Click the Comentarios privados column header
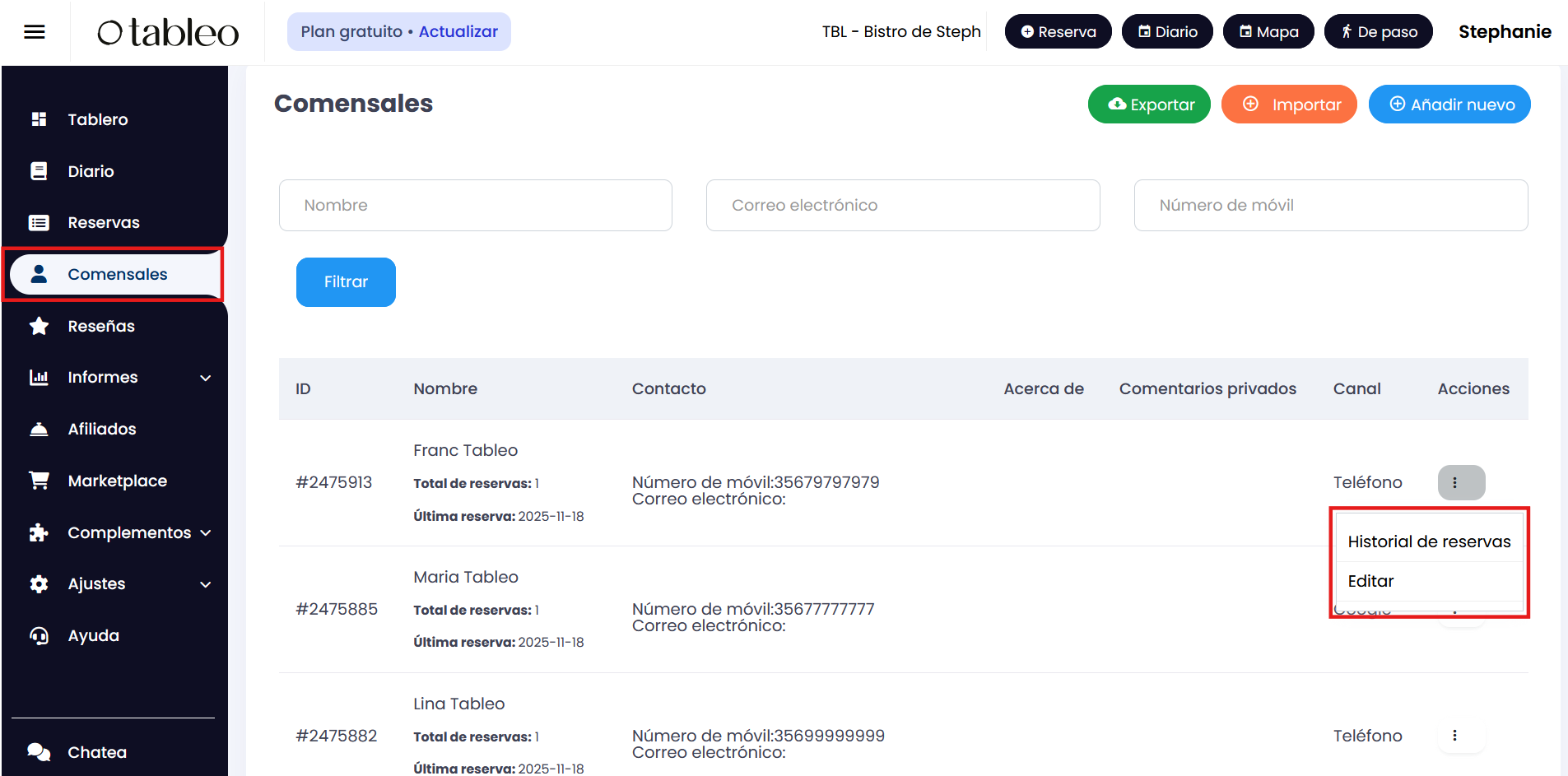Screen dimensions: 1568x776 [1207, 389]
